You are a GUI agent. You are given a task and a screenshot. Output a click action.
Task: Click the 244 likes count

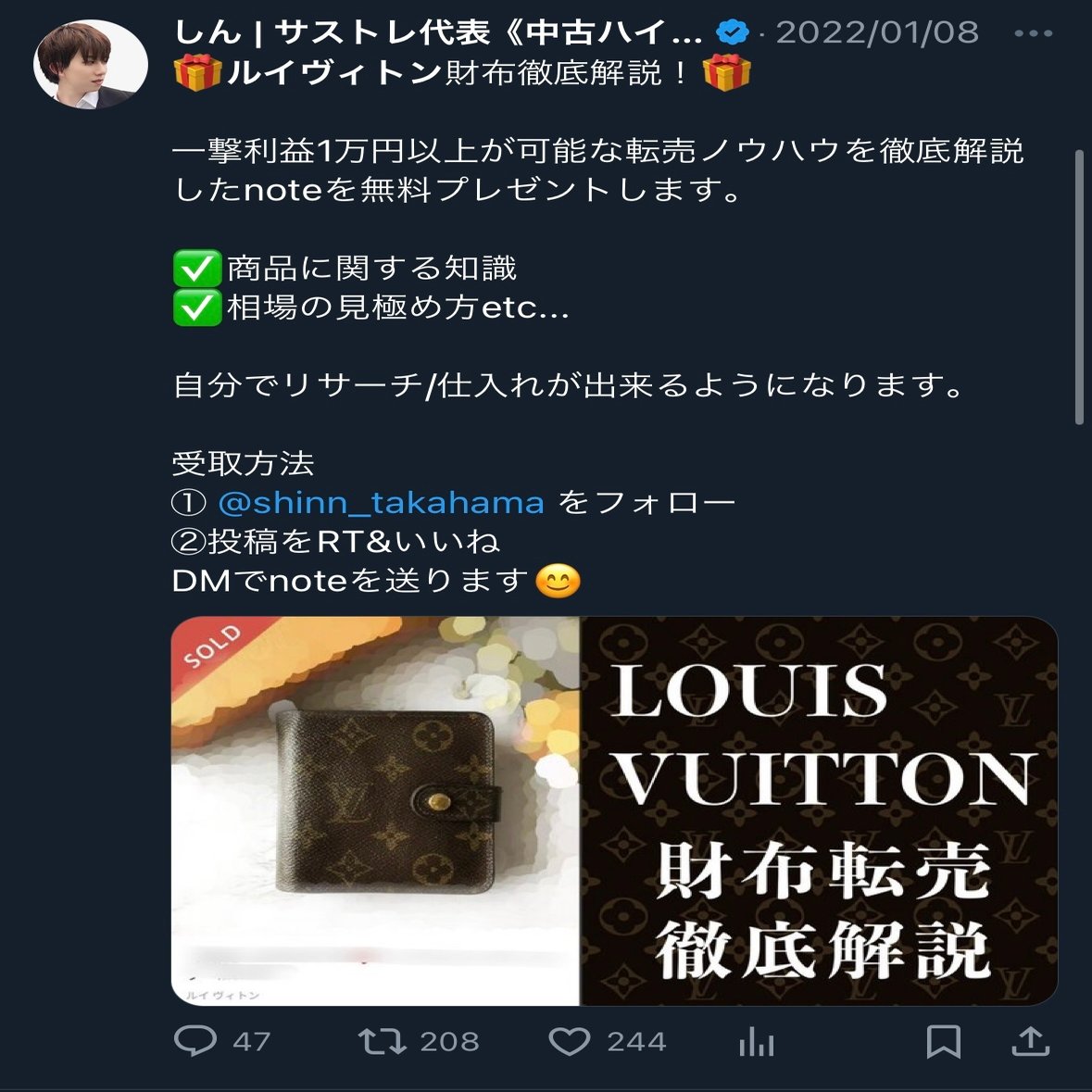click(x=636, y=1042)
